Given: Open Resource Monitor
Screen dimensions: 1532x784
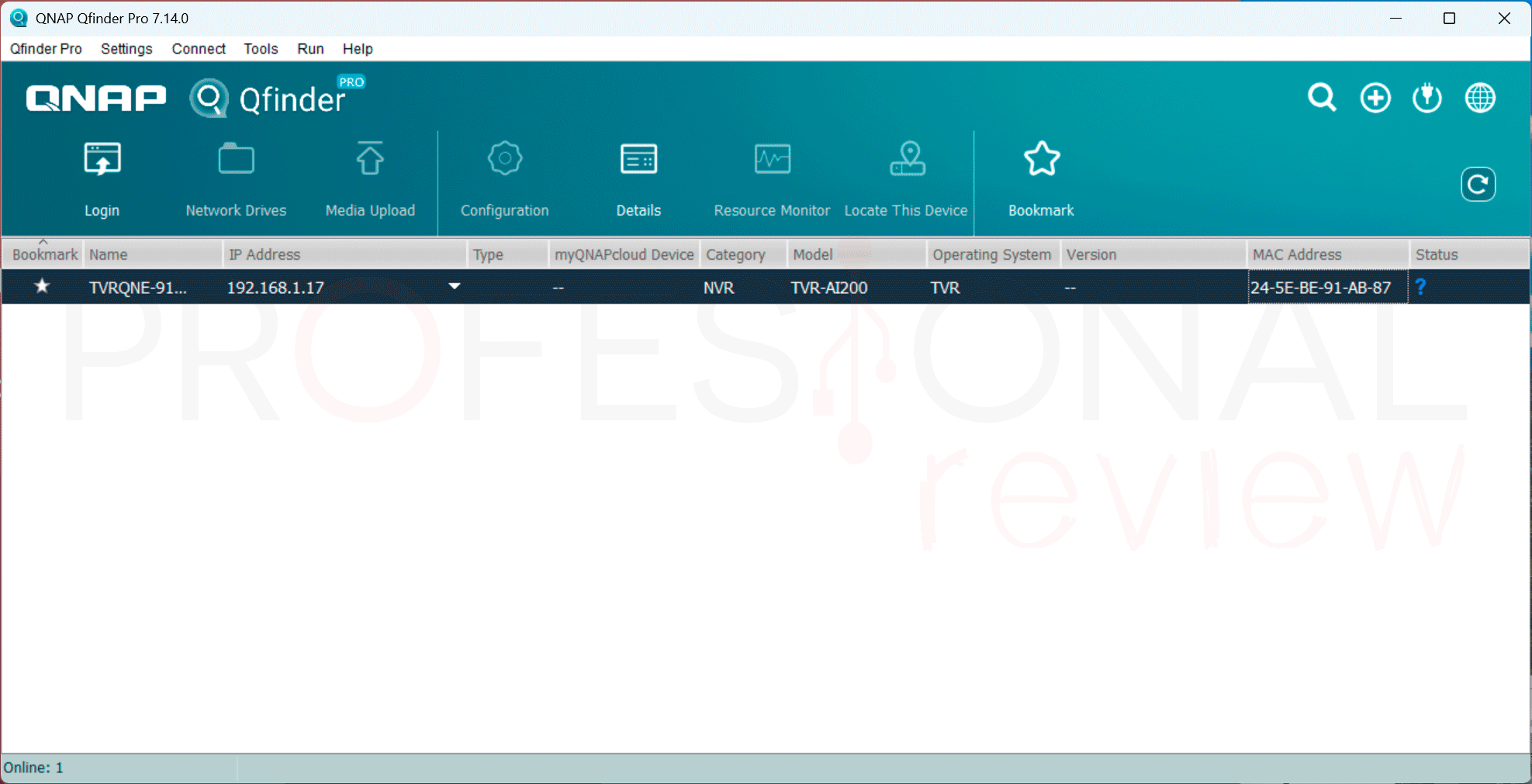Looking at the screenshot, I should [x=772, y=179].
